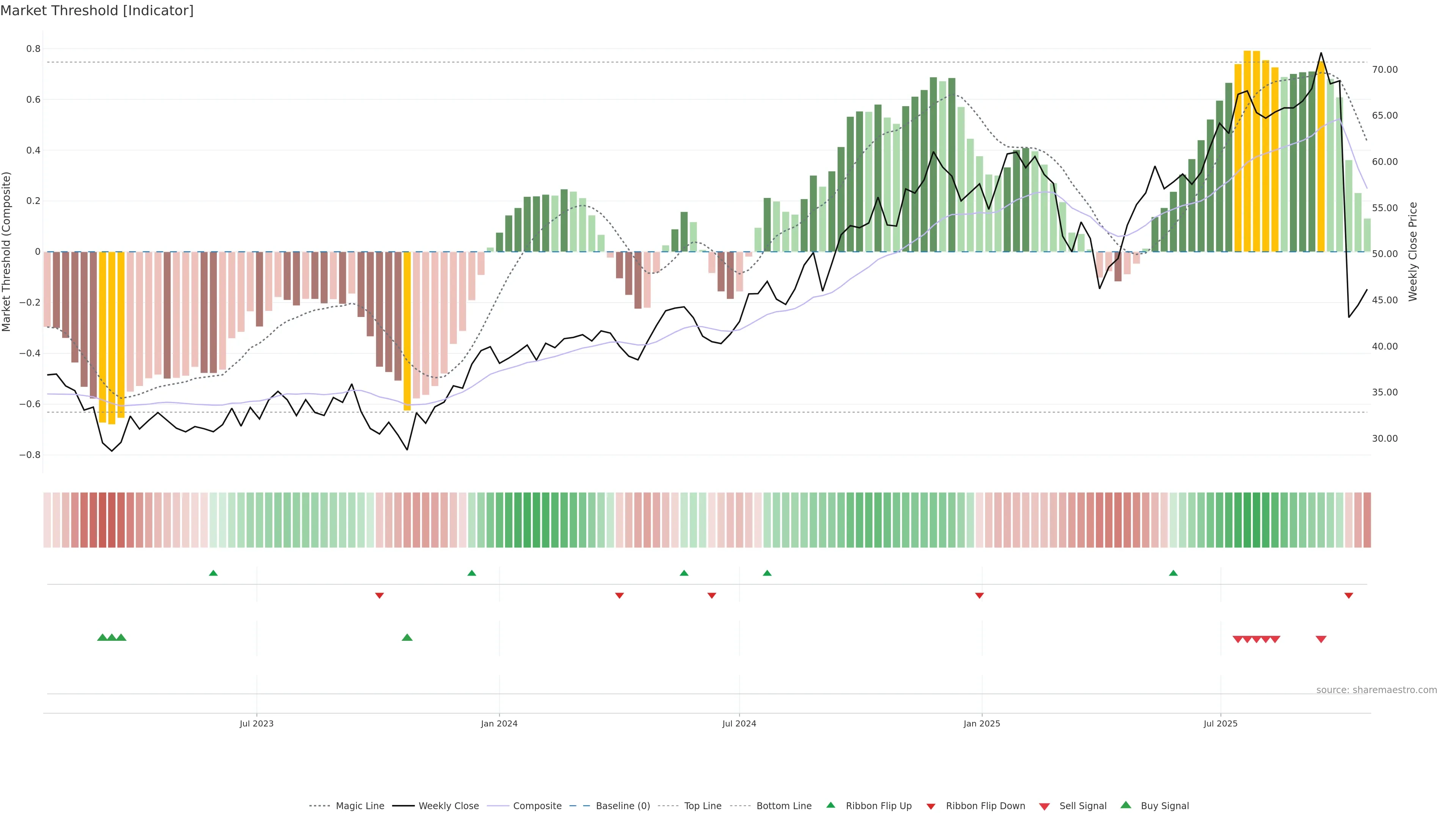The image size is (1456, 819).
Task: Click the first green Ribbon Flip Up marker
Action: 213,573
